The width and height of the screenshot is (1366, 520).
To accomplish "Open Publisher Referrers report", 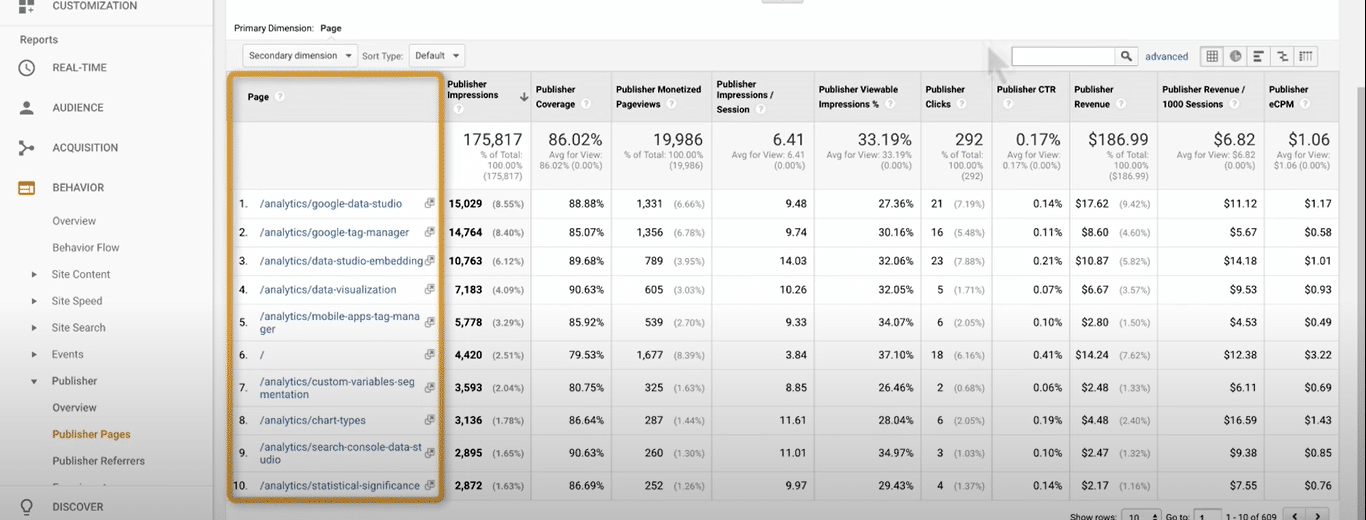I will (x=98, y=461).
